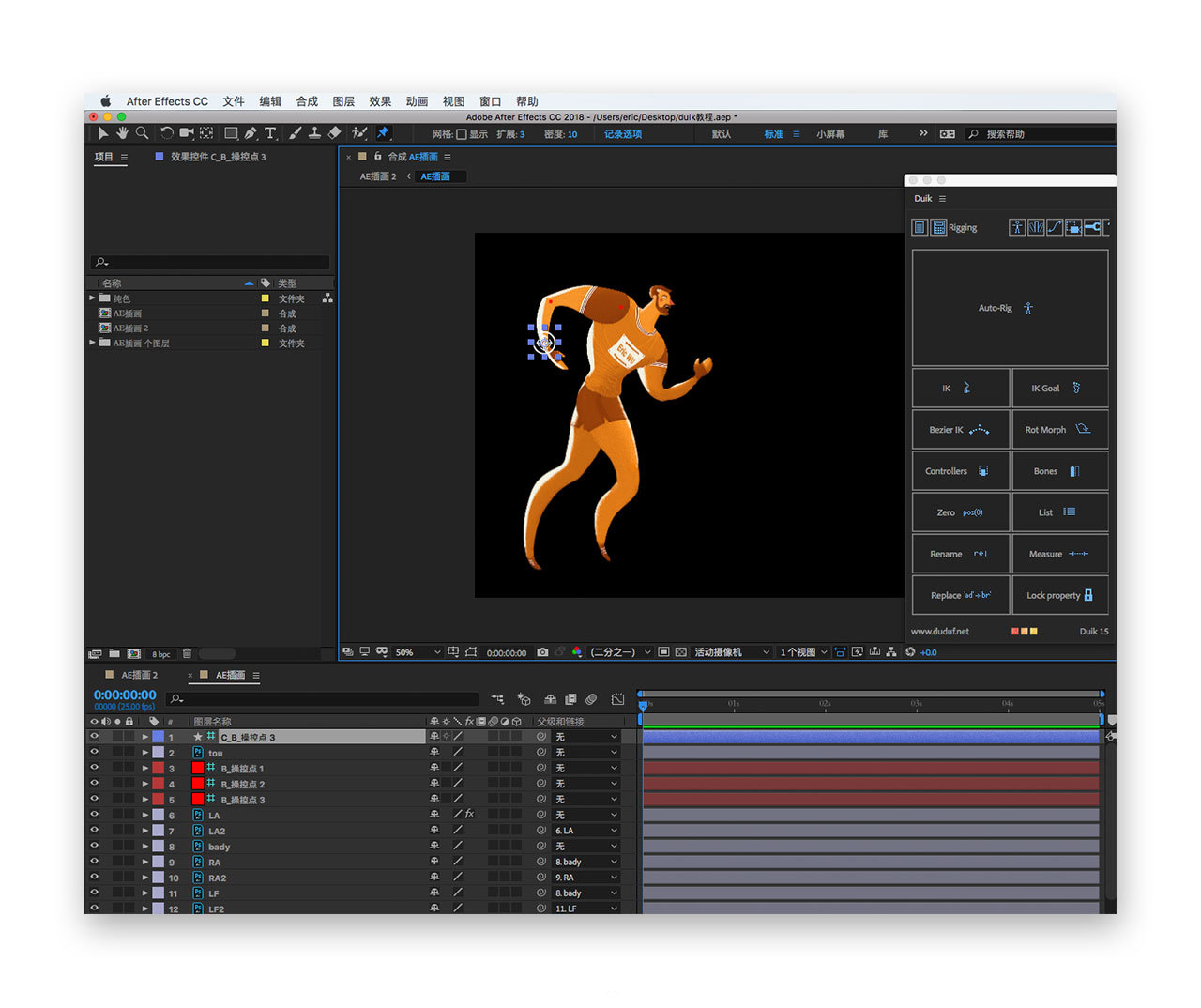Open Duik animation curve icon
The image size is (1201, 1008).
1055,227
